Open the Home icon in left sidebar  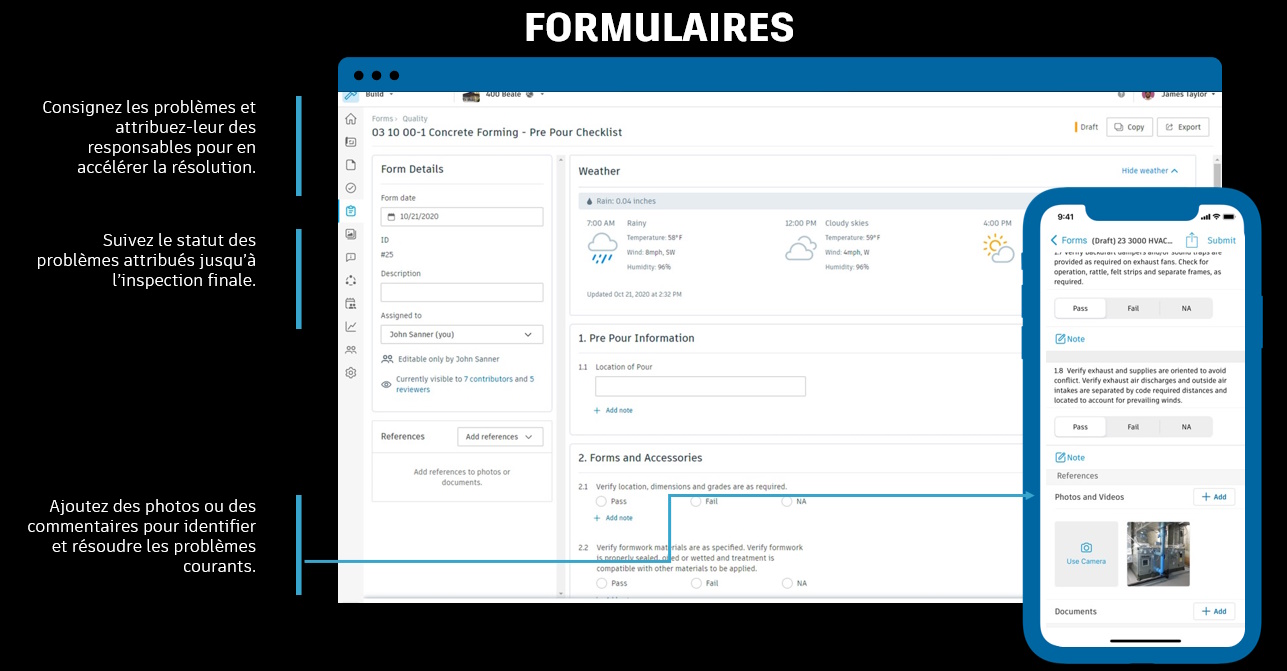[x=351, y=119]
